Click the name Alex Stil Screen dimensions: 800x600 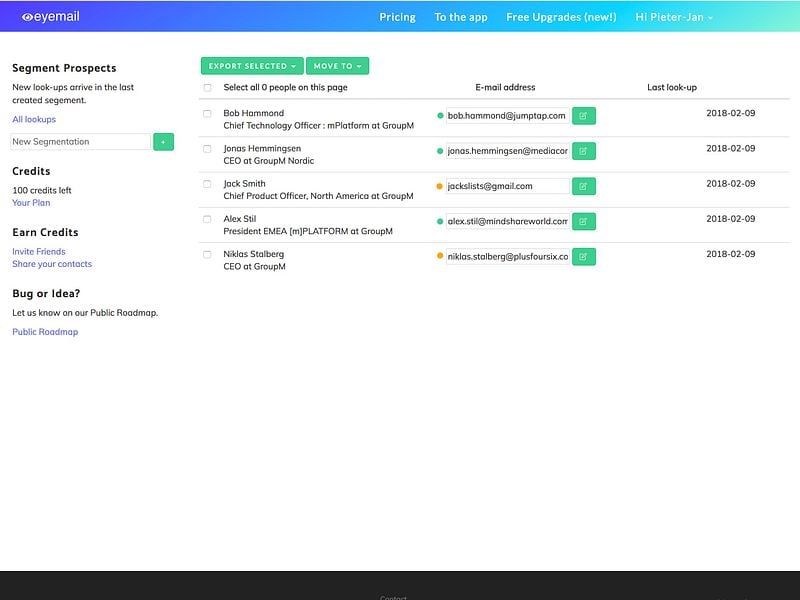click(240, 218)
